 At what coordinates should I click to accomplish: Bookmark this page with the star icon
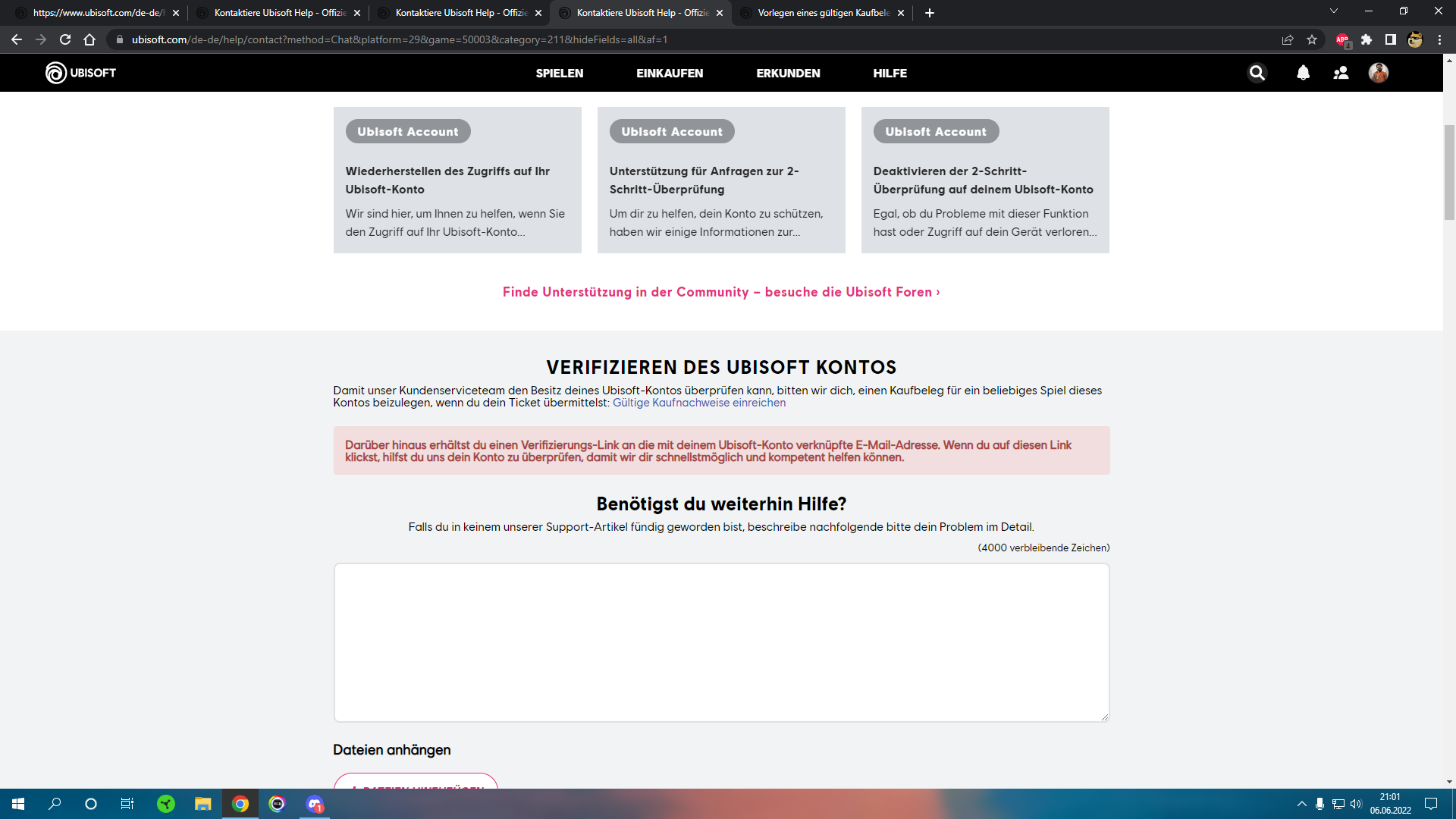tap(1312, 39)
